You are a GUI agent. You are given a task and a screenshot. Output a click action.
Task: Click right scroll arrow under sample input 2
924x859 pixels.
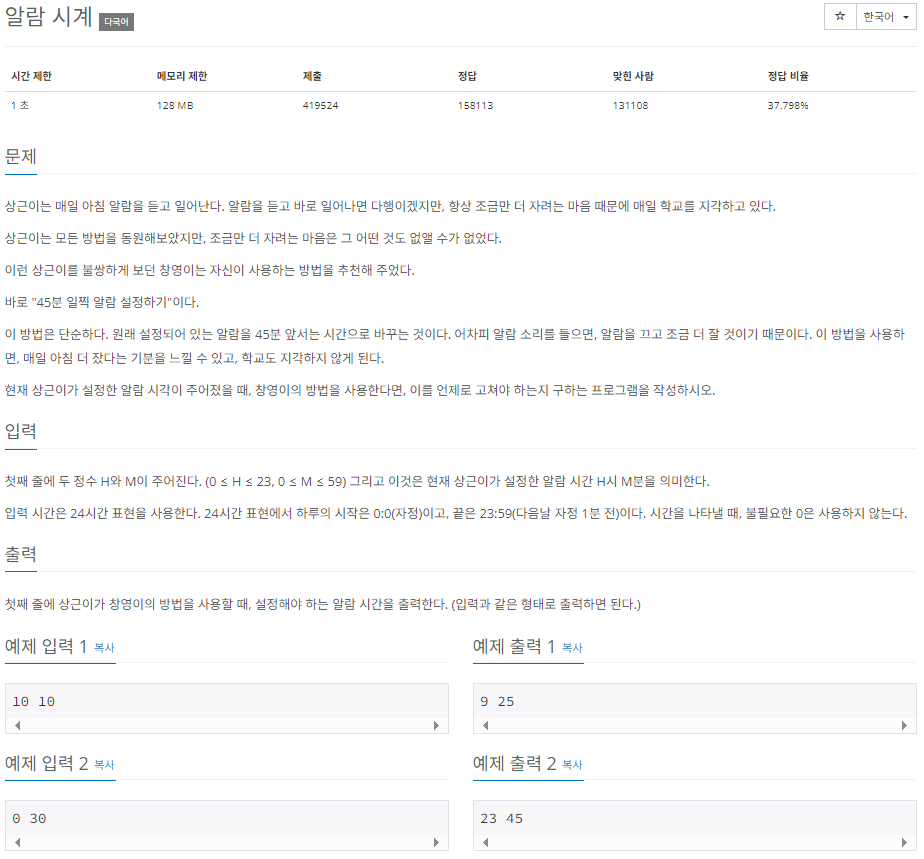pyautogui.click(x=436, y=843)
